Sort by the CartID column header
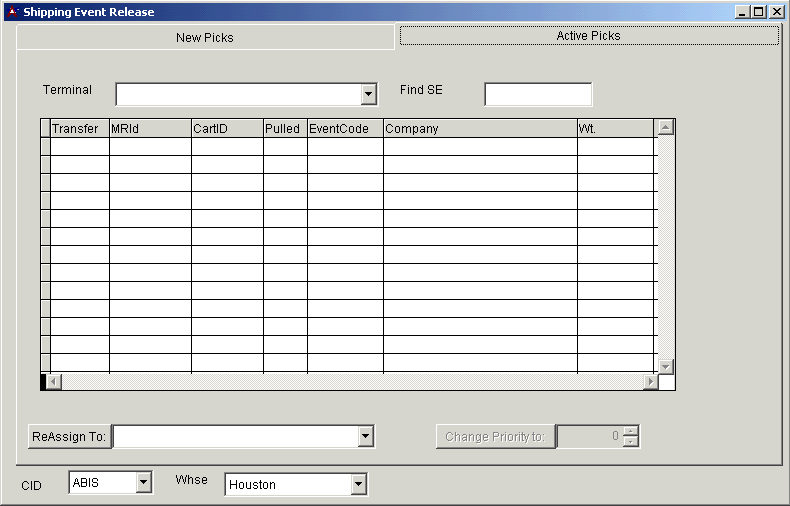Image resolution: width=790 pixels, height=506 pixels. 227,128
